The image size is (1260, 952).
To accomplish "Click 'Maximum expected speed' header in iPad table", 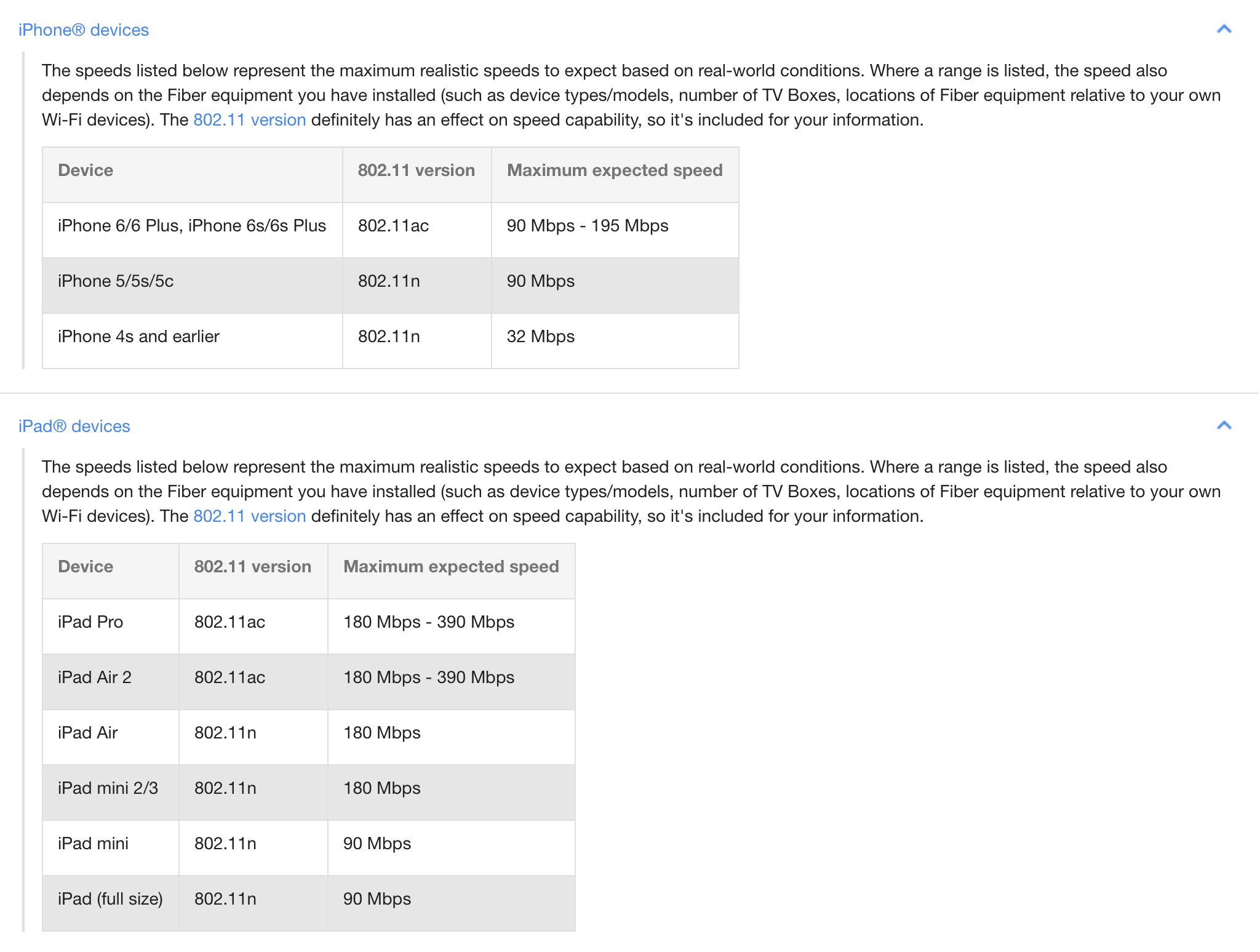I will point(451,567).
